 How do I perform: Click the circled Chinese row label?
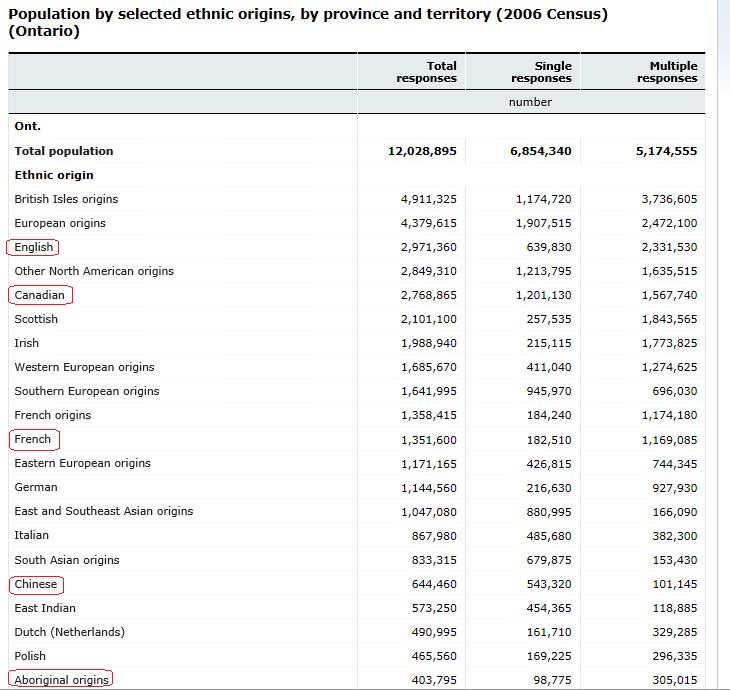pos(36,584)
